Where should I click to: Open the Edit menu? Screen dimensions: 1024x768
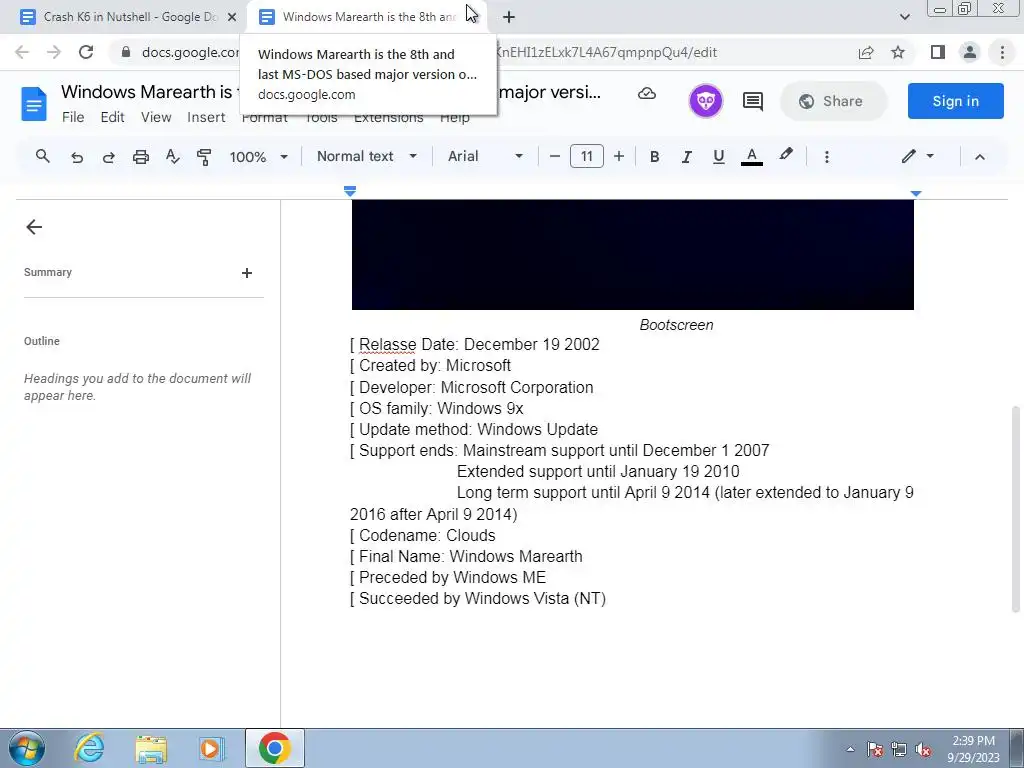pos(112,118)
